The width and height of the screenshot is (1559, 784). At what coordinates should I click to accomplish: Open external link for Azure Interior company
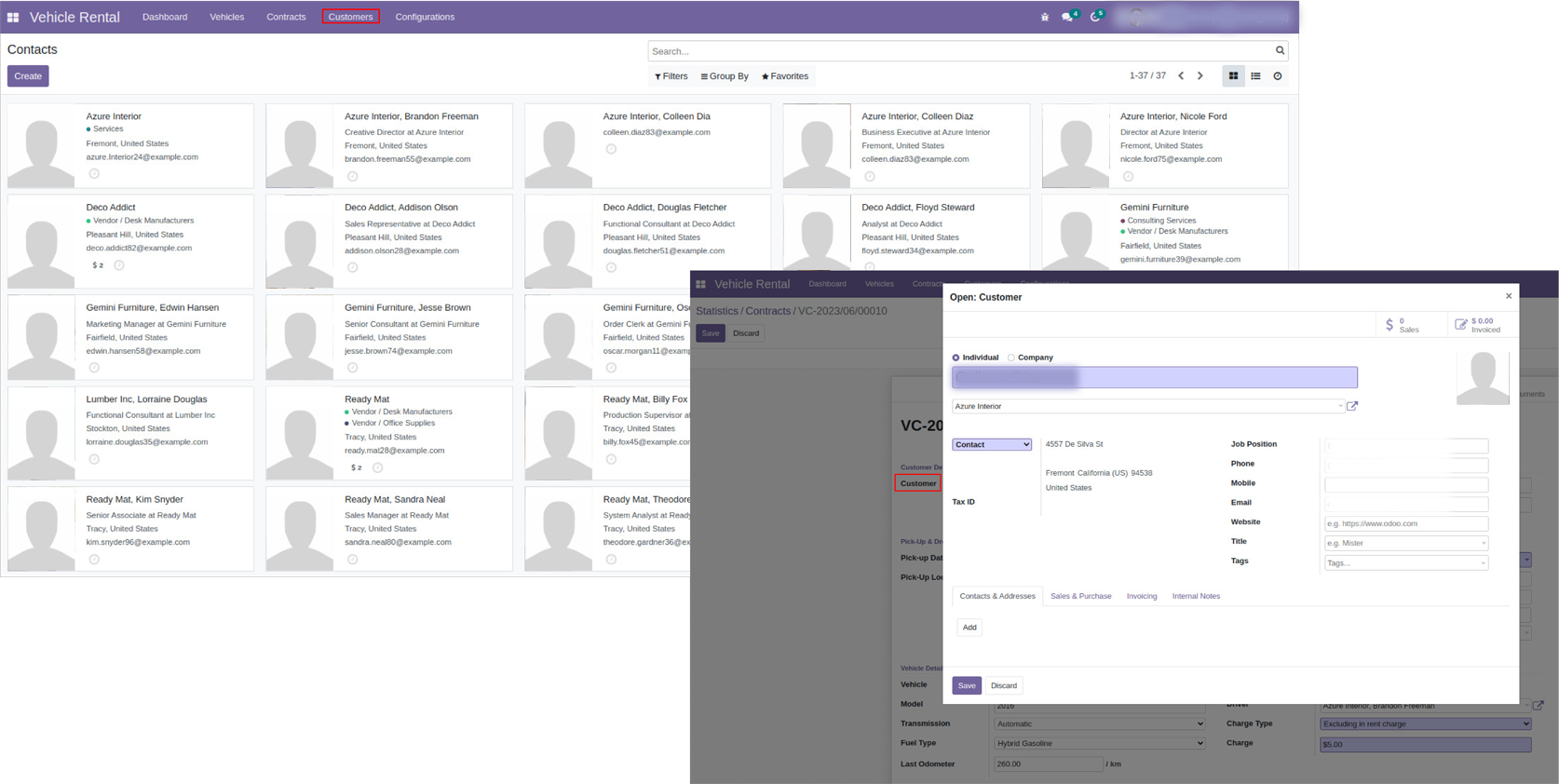[1352, 406]
